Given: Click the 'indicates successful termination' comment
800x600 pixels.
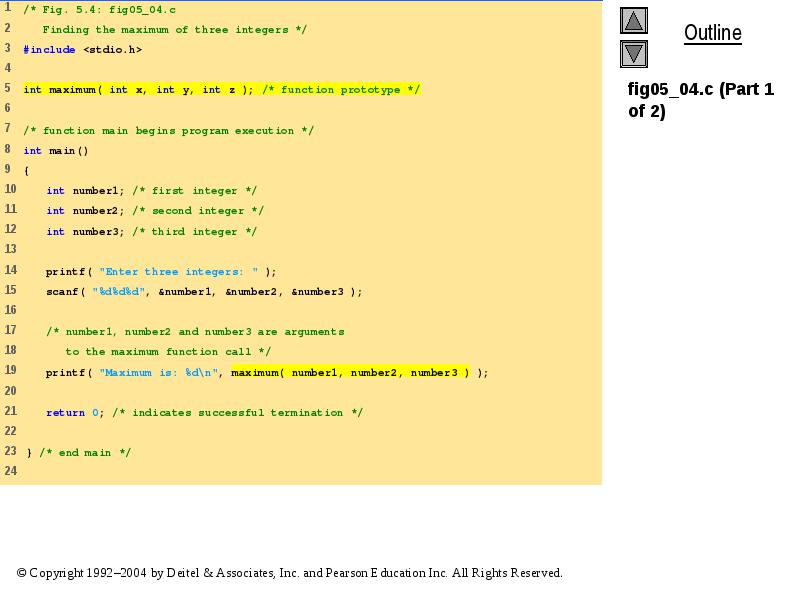Looking at the screenshot, I should (237, 413).
